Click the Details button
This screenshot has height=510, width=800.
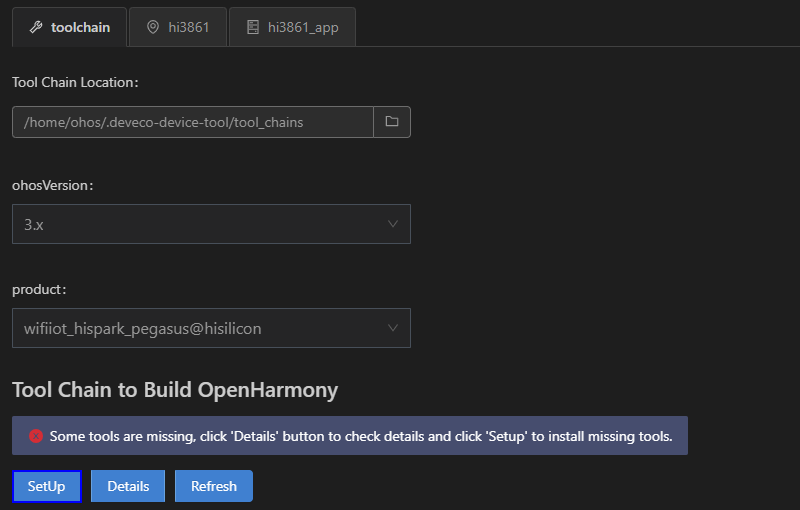click(128, 486)
